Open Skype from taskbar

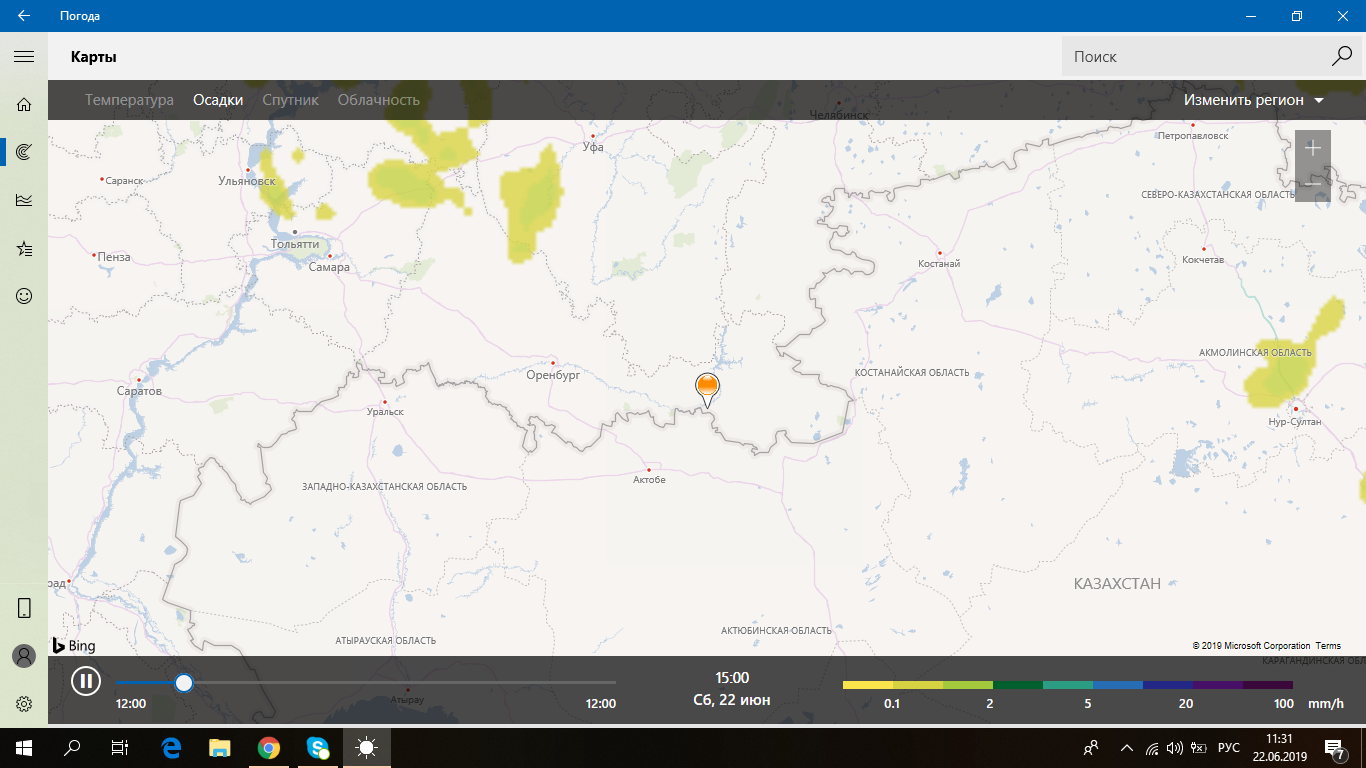point(318,747)
